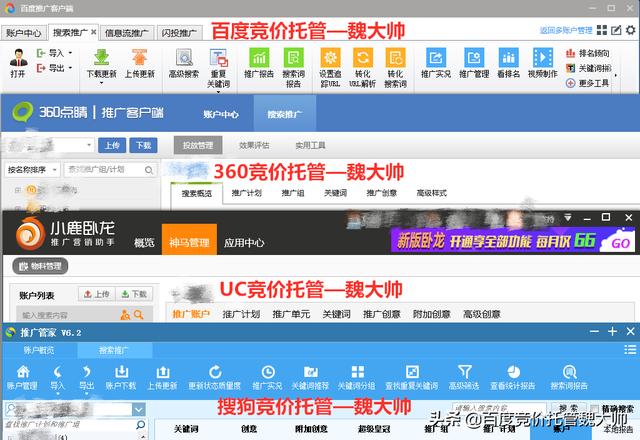Screen dimensions: 640x440
Task: Open 关键词推荐 icon in Sogou 推广管家
Action: tap(310, 372)
